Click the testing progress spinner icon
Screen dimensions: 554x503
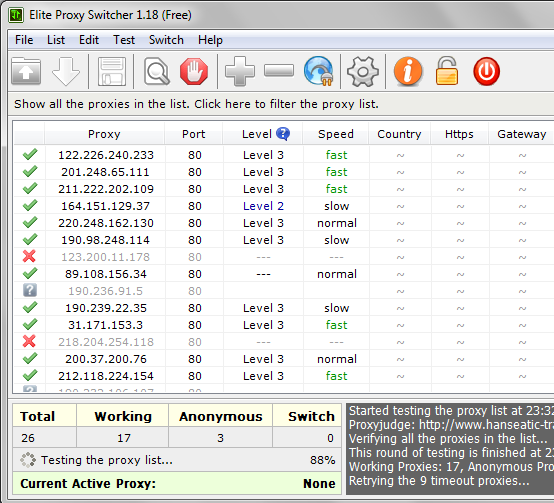pos(28,460)
